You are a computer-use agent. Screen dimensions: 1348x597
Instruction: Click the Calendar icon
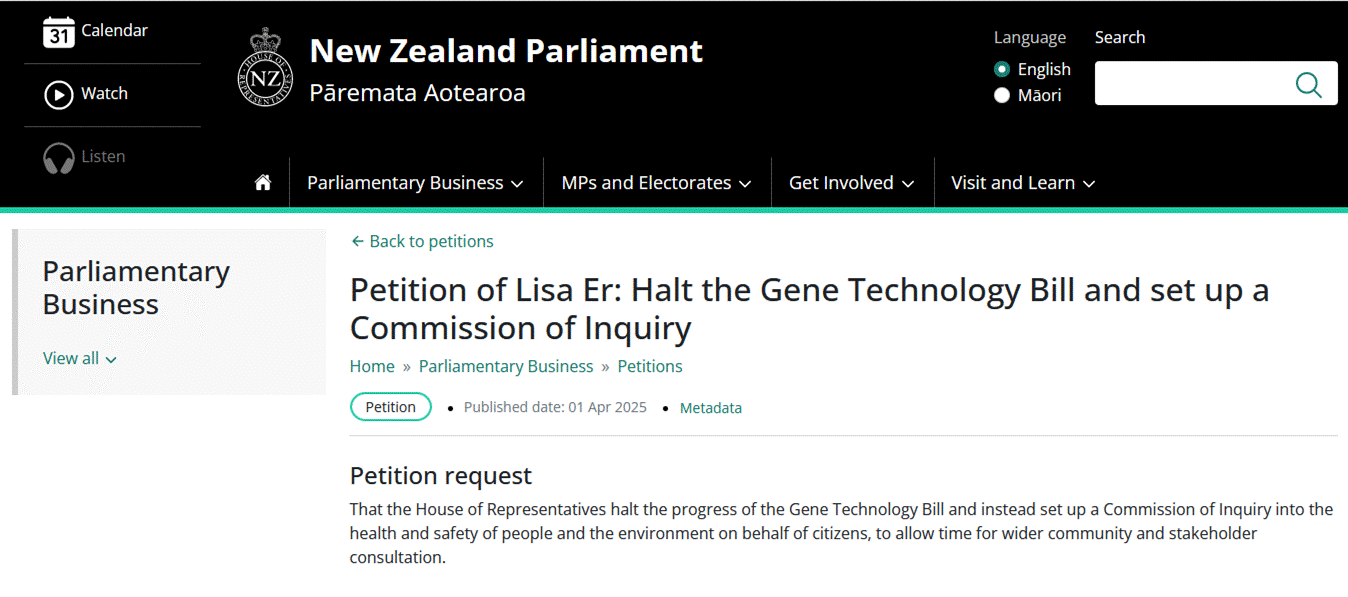point(59,32)
